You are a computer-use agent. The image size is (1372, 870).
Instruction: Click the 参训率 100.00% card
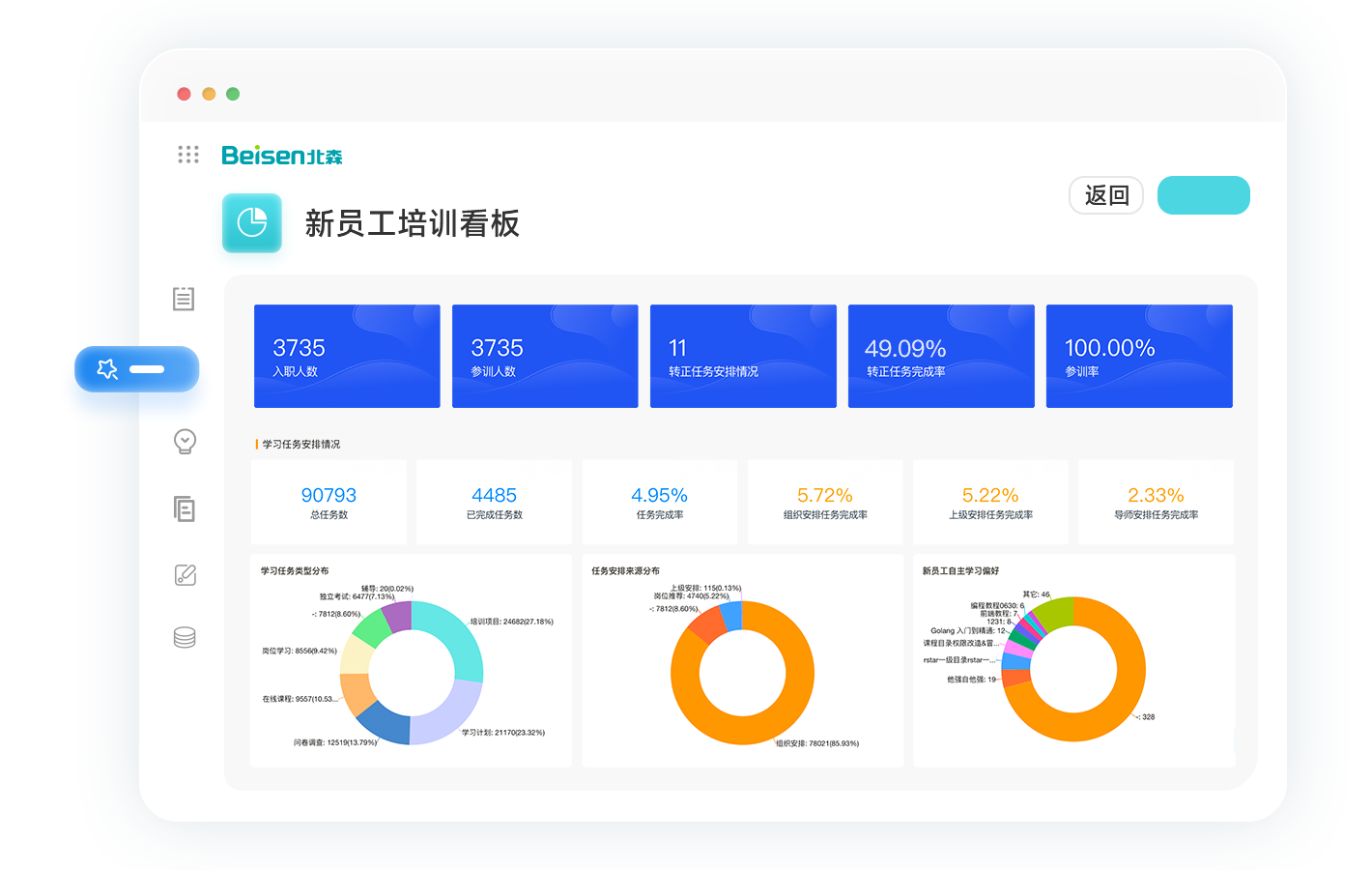point(1139,357)
